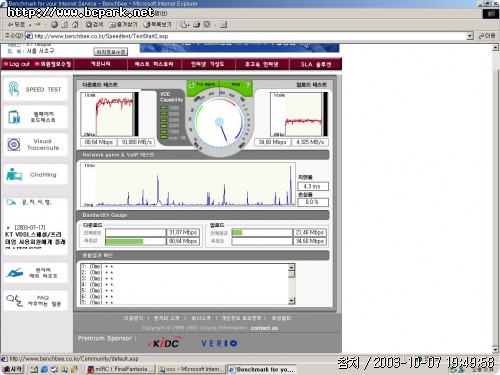The width and height of the screenshot is (500, 375).
Task: Click the contact us footer link
Action: [264, 328]
